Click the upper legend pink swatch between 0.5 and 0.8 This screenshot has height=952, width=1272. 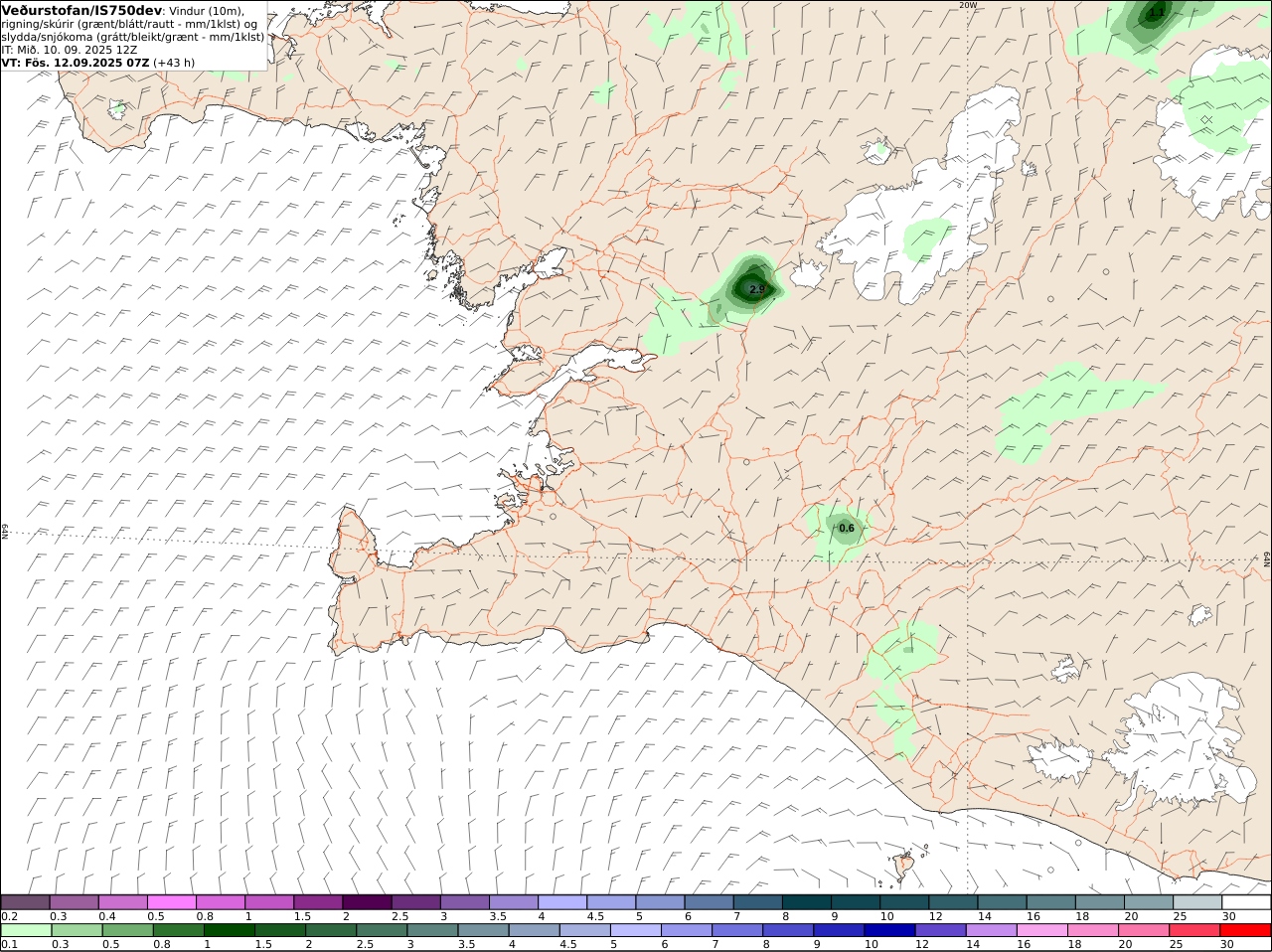172,902
